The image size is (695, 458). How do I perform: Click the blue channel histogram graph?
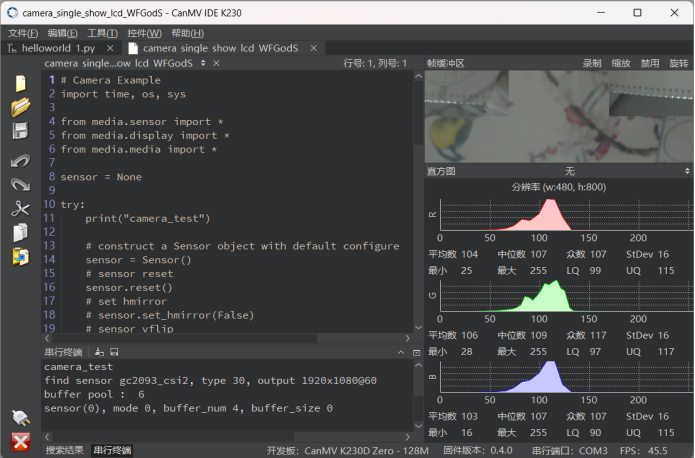pyautogui.click(x=566, y=377)
